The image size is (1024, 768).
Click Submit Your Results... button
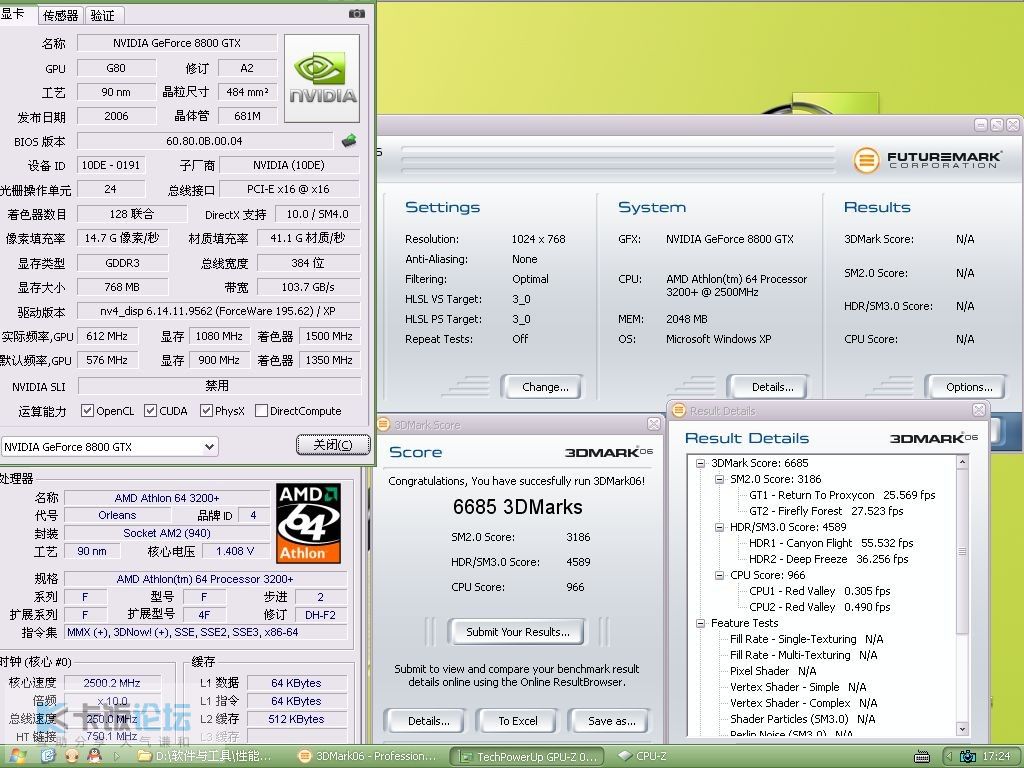coord(517,632)
